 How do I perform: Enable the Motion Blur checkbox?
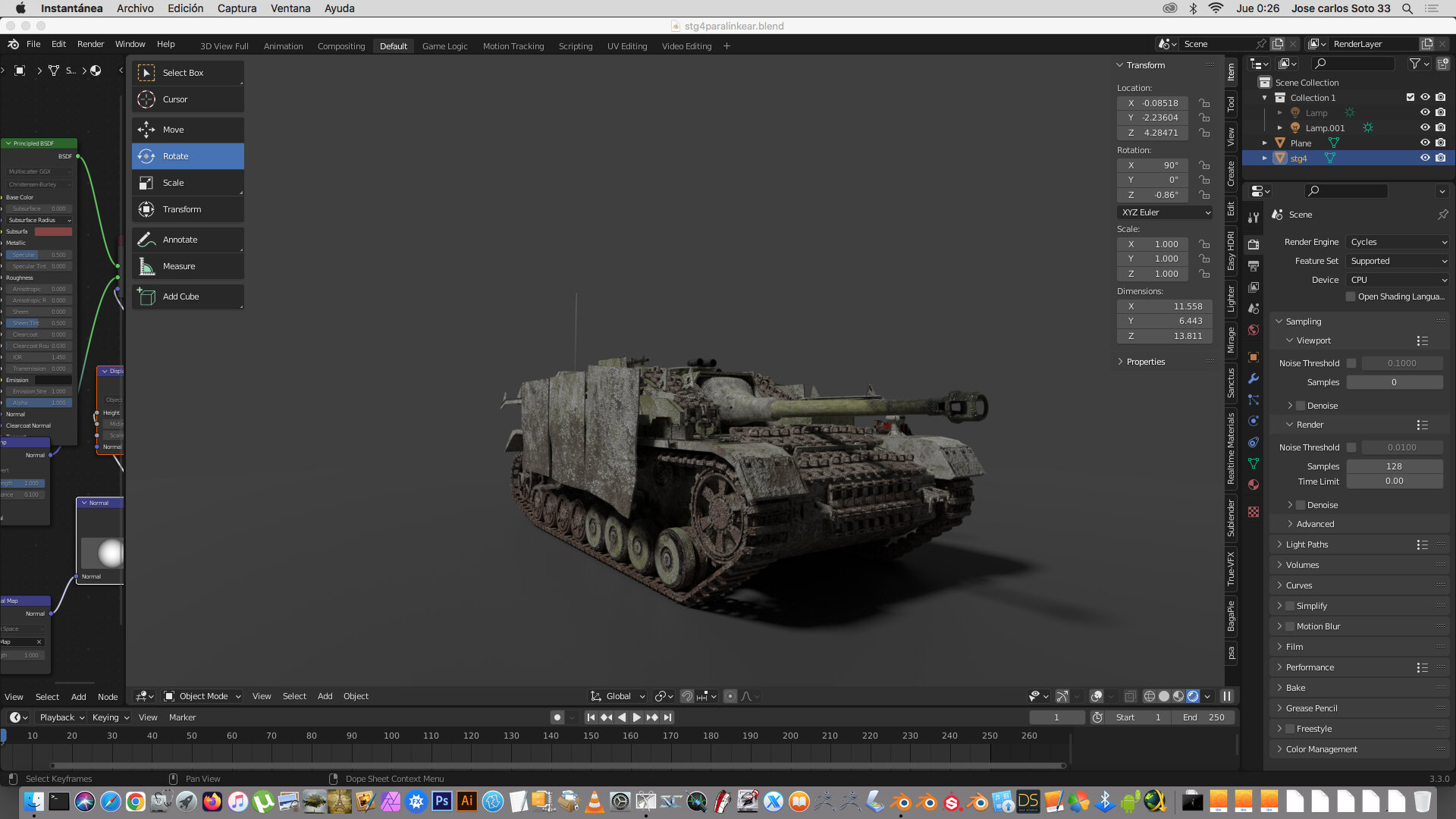coord(1290,626)
